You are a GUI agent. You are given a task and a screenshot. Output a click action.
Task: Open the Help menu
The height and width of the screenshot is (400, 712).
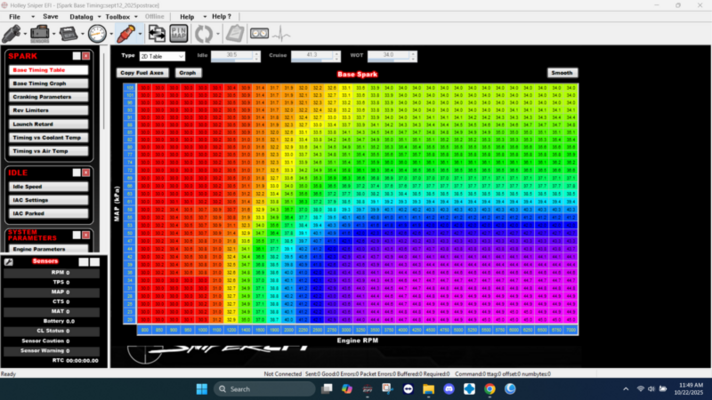point(187,17)
